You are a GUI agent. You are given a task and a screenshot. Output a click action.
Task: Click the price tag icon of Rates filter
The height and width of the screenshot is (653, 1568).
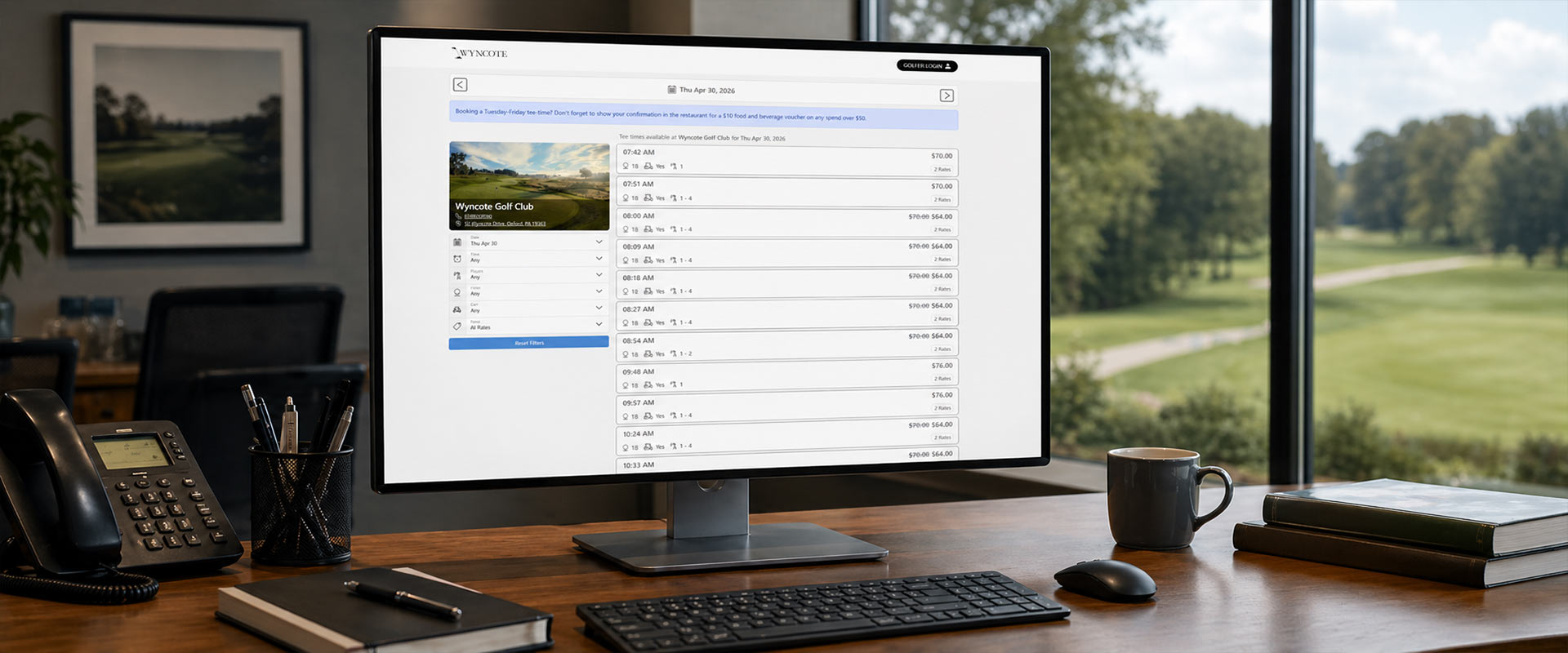coord(457,326)
